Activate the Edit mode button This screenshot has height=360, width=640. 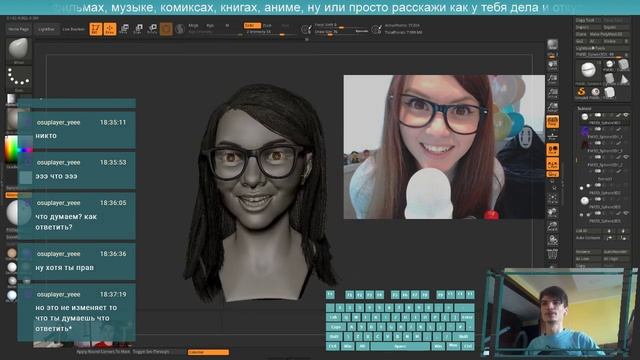pyautogui.click(x=96, y=29)
